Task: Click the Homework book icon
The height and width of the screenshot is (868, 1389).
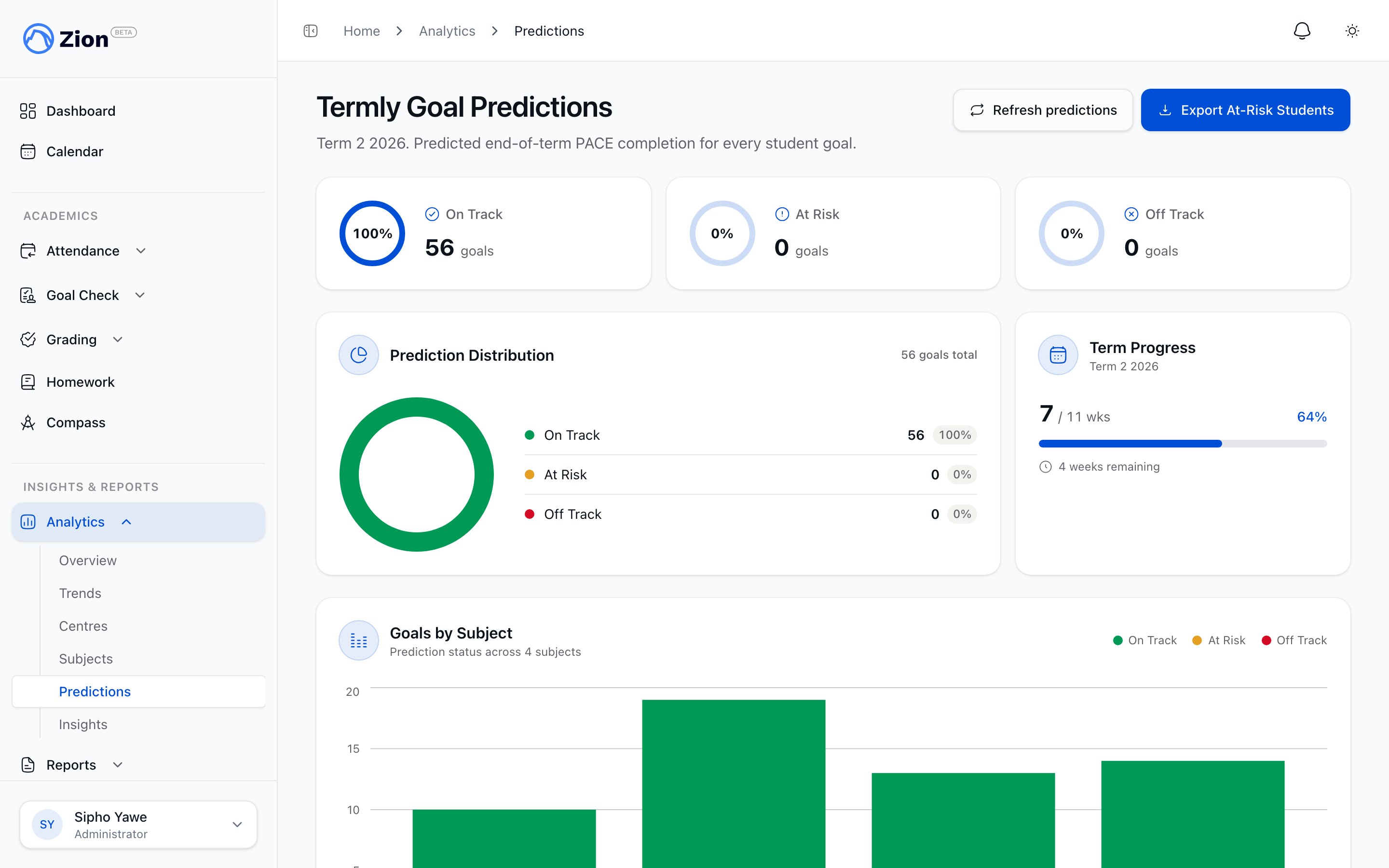Action: tap(27, 382)
